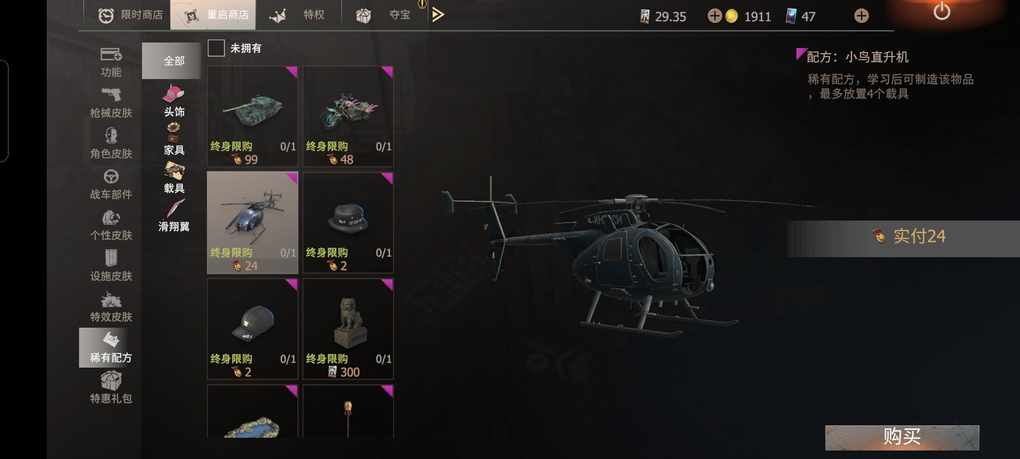The image size is (1020, 459).
Task: Select the 滑翔翼 glider filter icon
Action: point(174,209)
